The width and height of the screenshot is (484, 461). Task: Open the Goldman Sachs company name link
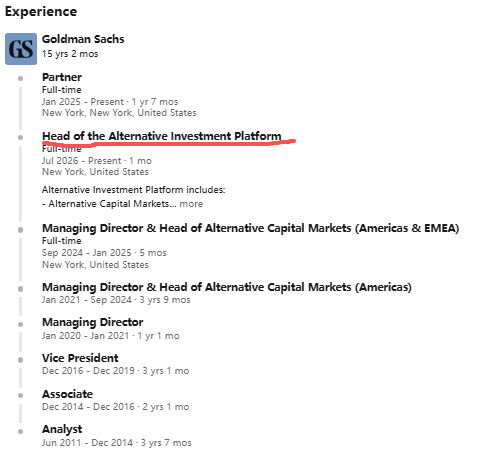83,39
